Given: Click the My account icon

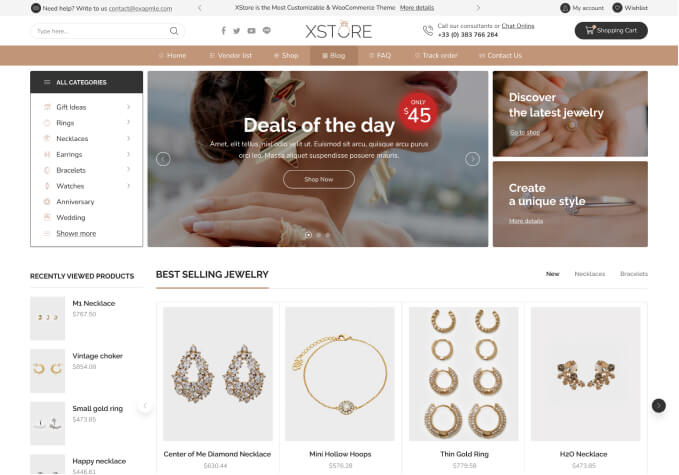Looking at the screenshot, I should [x=565, y=8].
